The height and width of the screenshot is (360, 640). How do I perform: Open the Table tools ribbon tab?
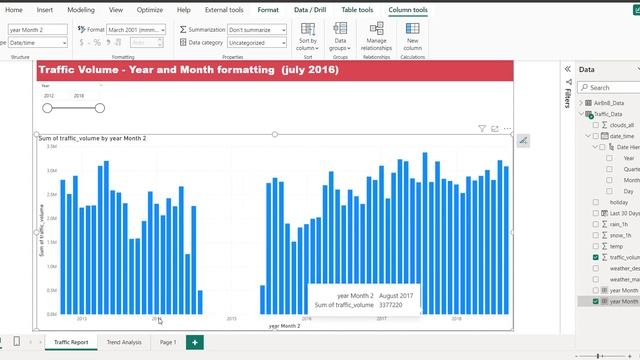(357, 10)
